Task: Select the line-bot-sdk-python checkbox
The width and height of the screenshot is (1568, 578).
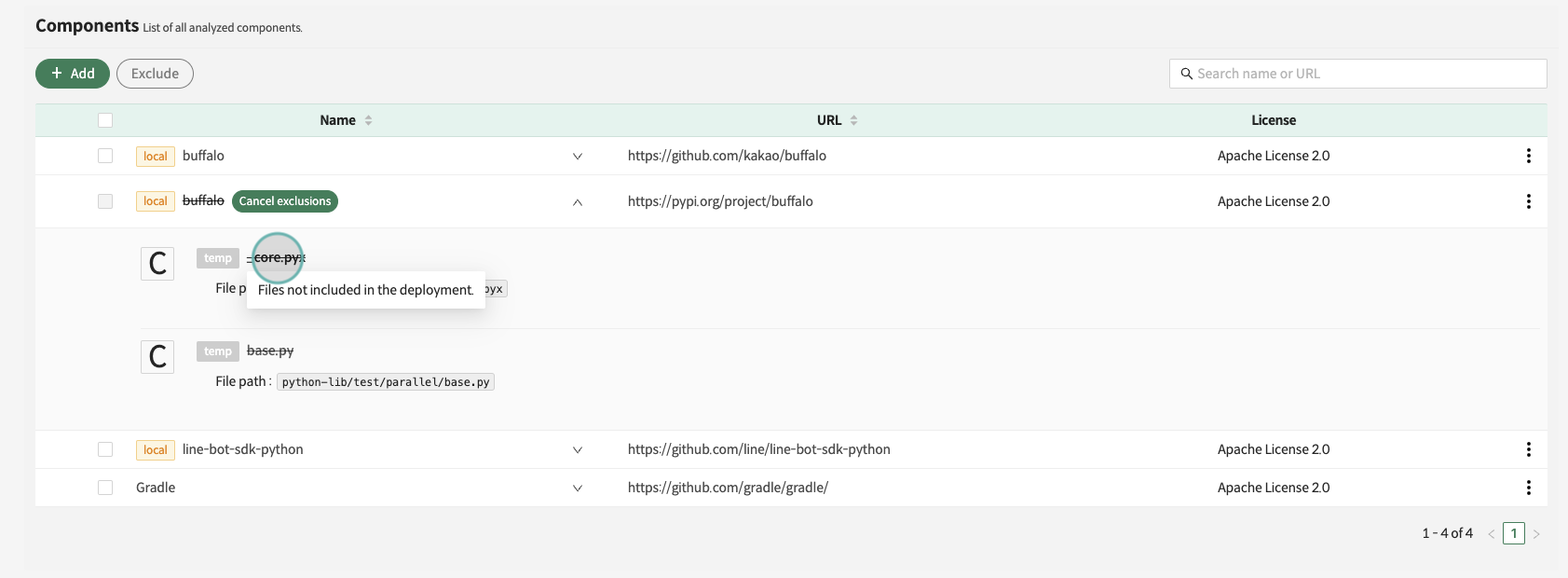Action: 105,449
